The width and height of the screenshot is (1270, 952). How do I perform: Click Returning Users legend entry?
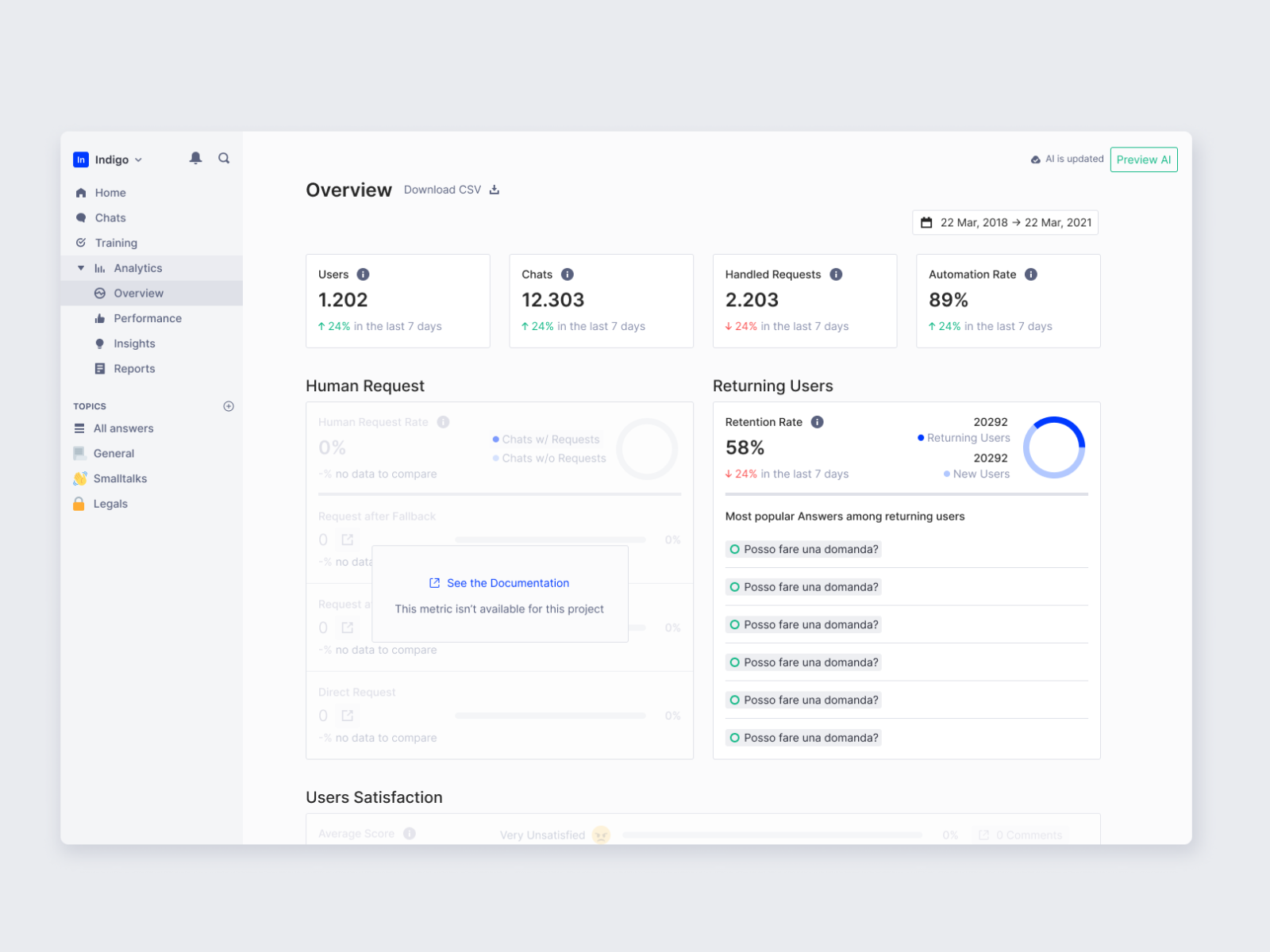tap(964, 438)
